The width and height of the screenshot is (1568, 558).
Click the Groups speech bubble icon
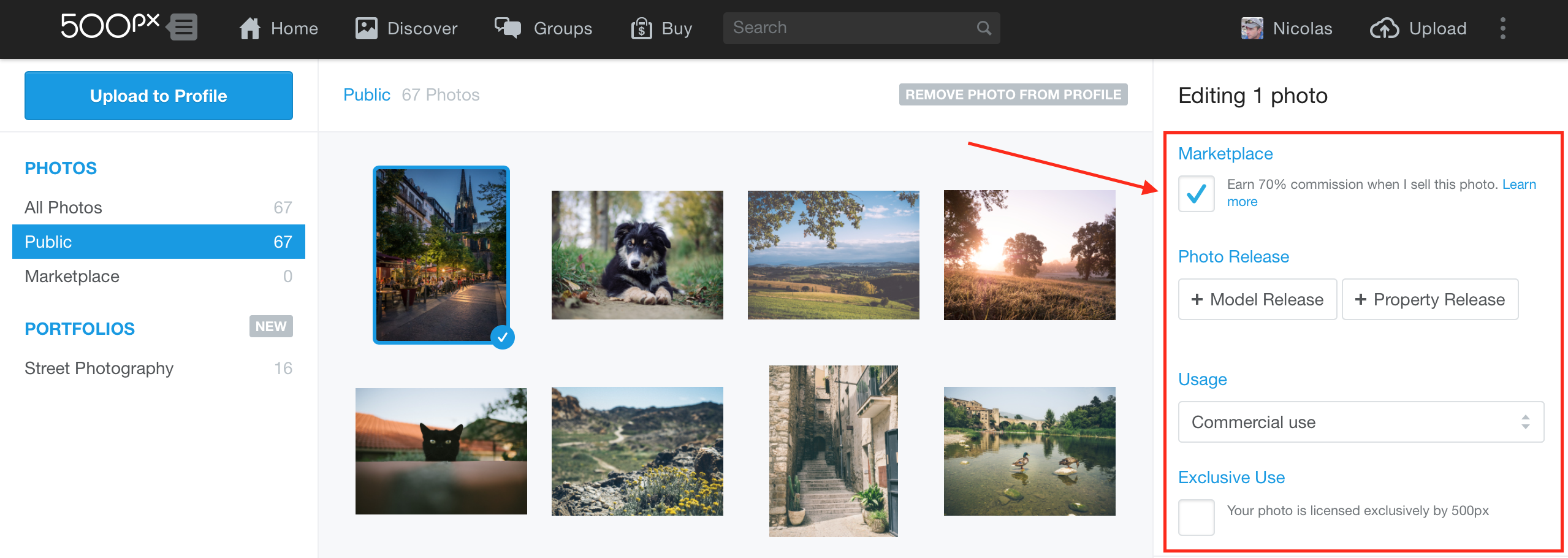[x=507, y=28]
